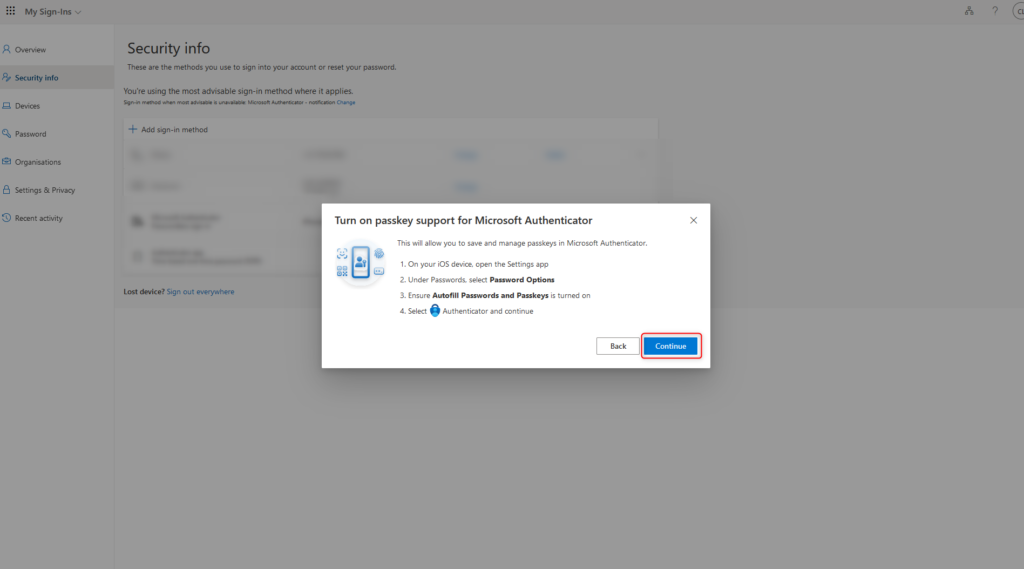Click the Sign out everywhere link
Viewport: 1024px width, 569px height.
click(x=200, y=292)
